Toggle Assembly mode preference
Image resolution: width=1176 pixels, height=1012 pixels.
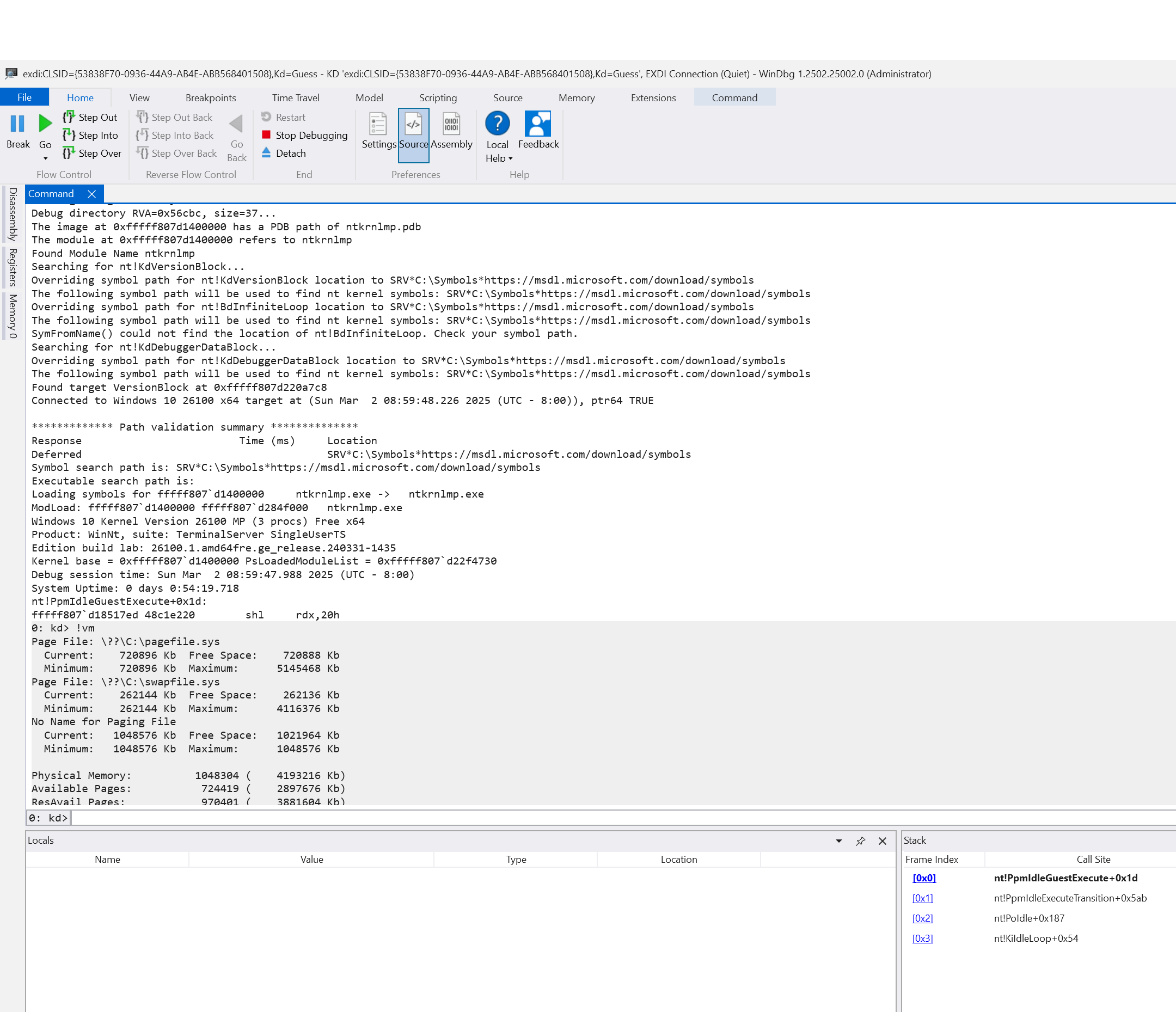point(451,124)
